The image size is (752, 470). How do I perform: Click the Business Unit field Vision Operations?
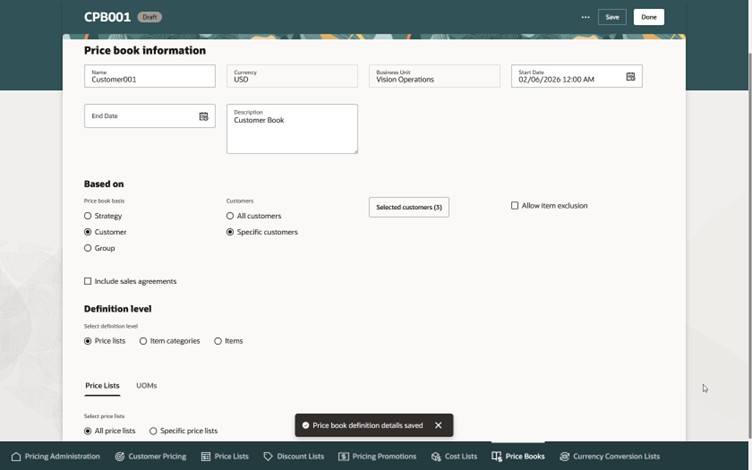tap(435, 76)
